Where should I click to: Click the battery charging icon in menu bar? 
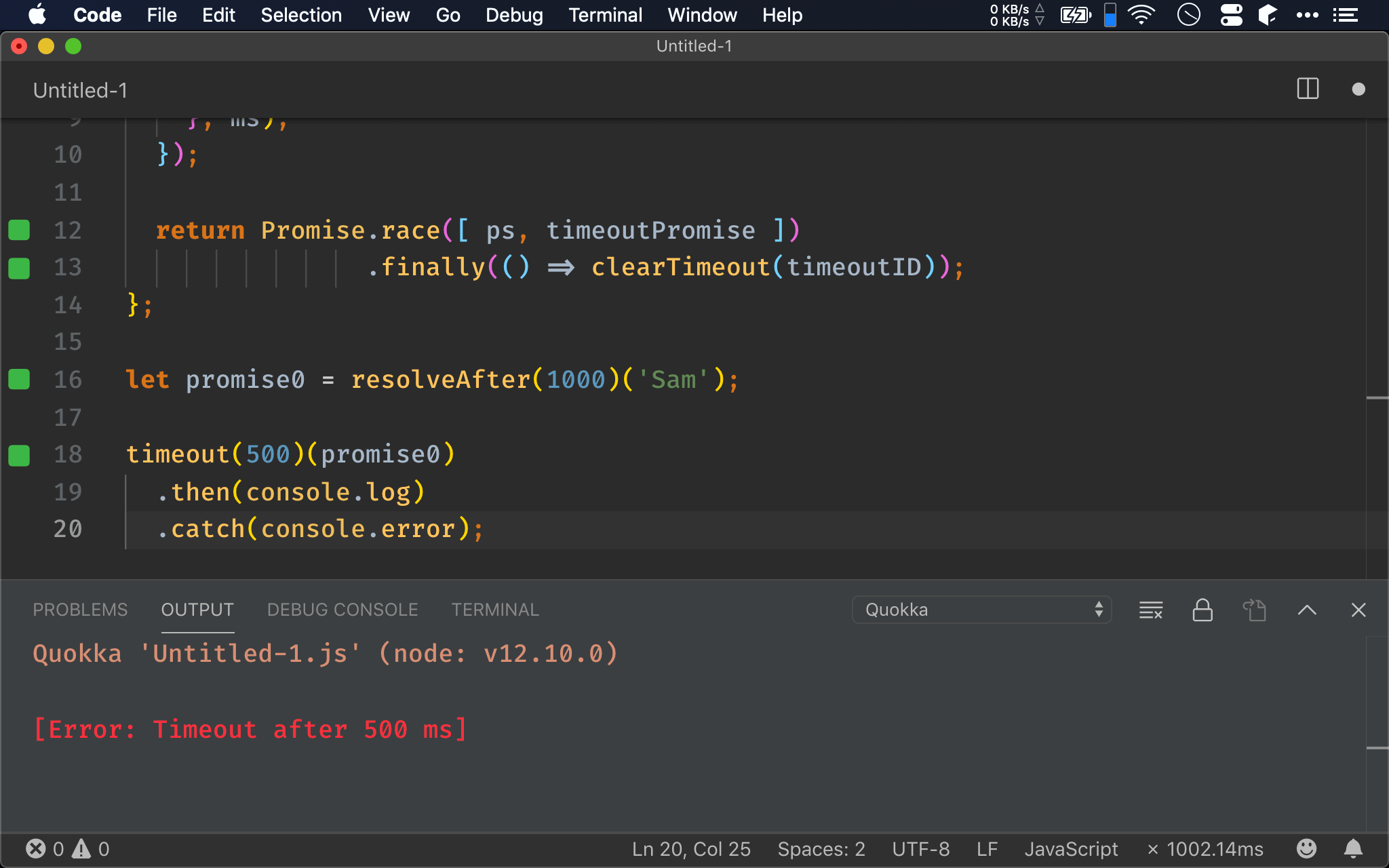tap(1076, 15)
